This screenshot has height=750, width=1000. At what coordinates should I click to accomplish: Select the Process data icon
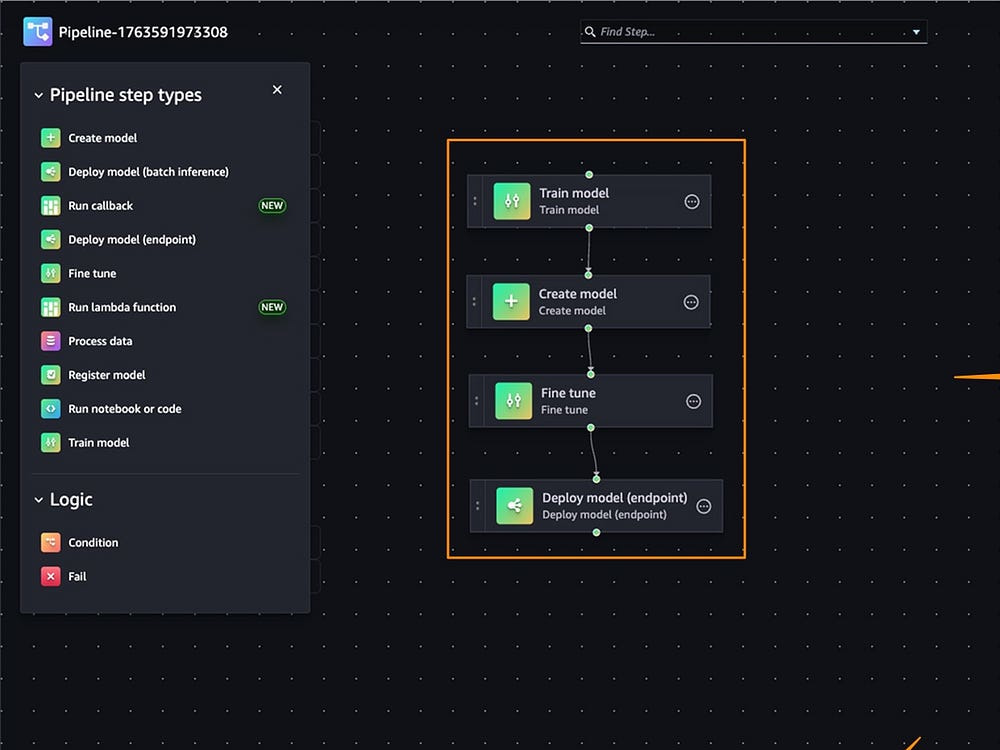pos(50,341)
